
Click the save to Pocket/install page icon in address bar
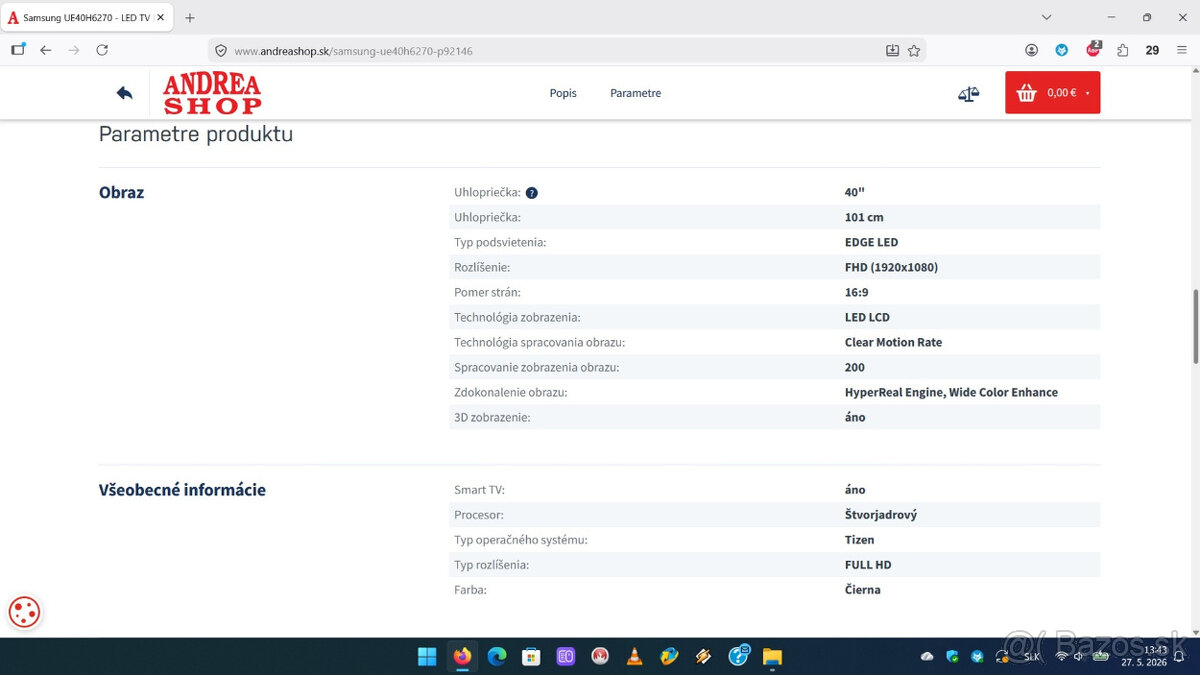pyautogui.click(x=892, y=51)
